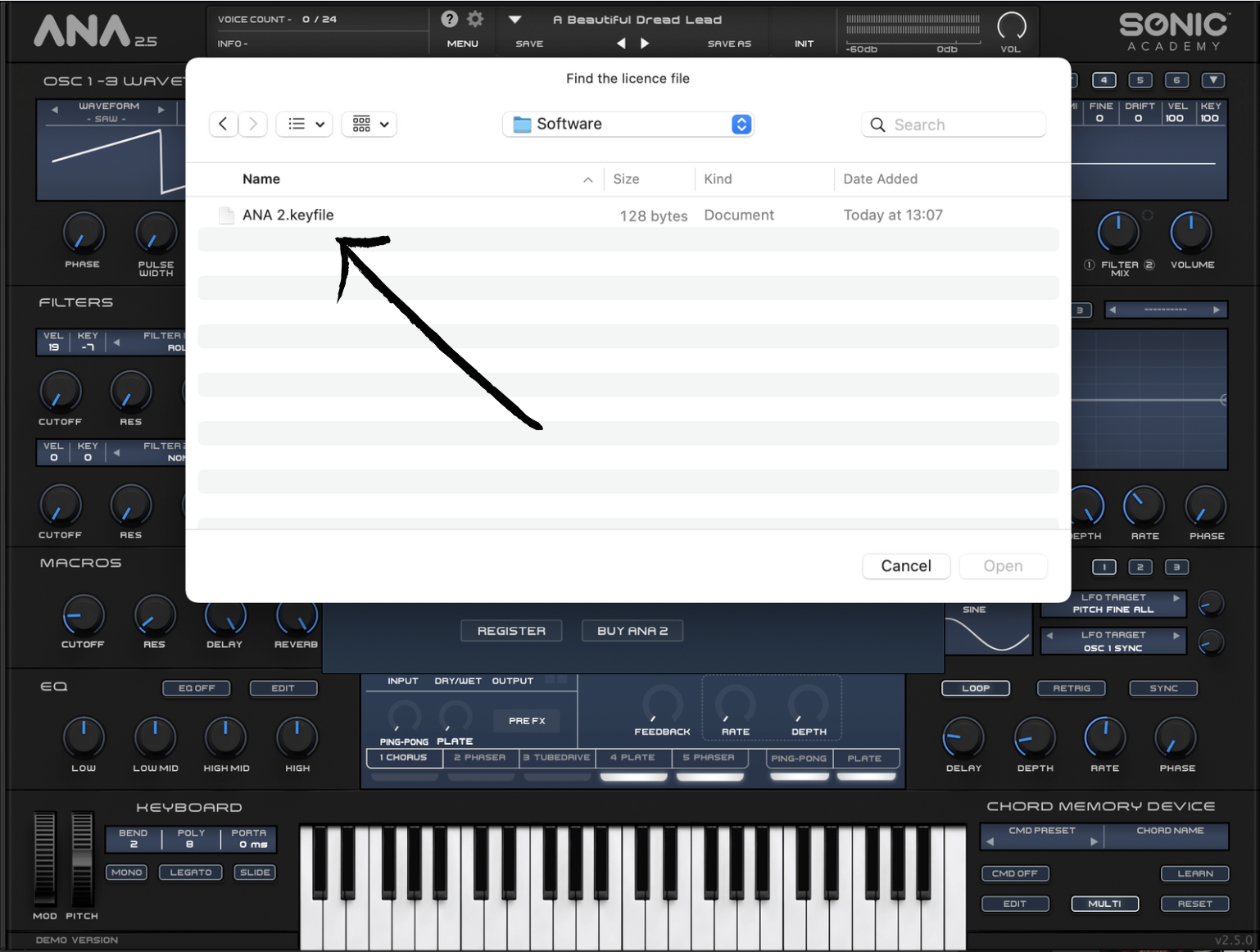The image size is (1260, 952).
Task: Adjust the FILTER MIX knob
Action: (x=1117, y=233)
